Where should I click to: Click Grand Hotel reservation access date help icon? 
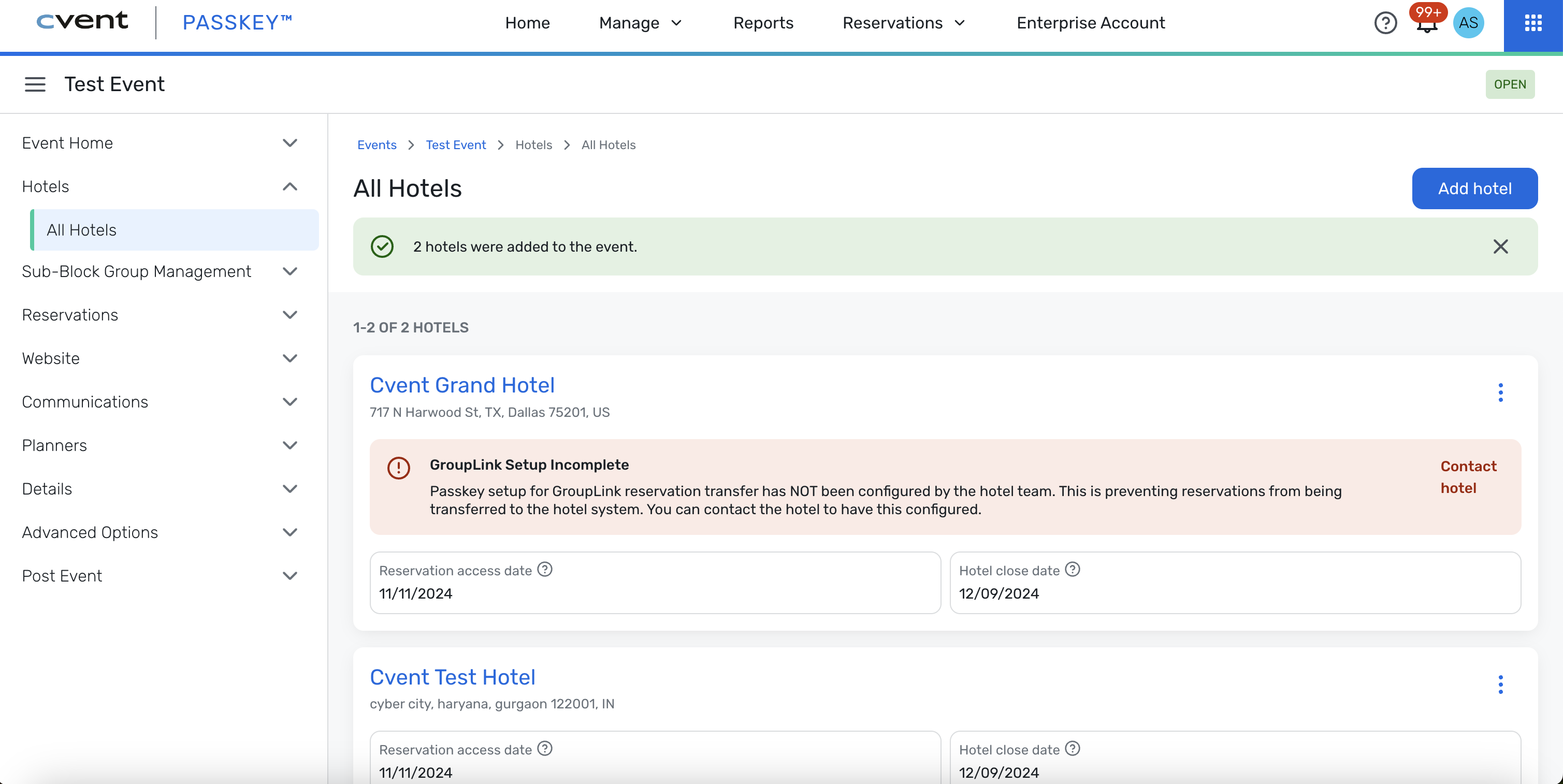click(x=545, y=569)
